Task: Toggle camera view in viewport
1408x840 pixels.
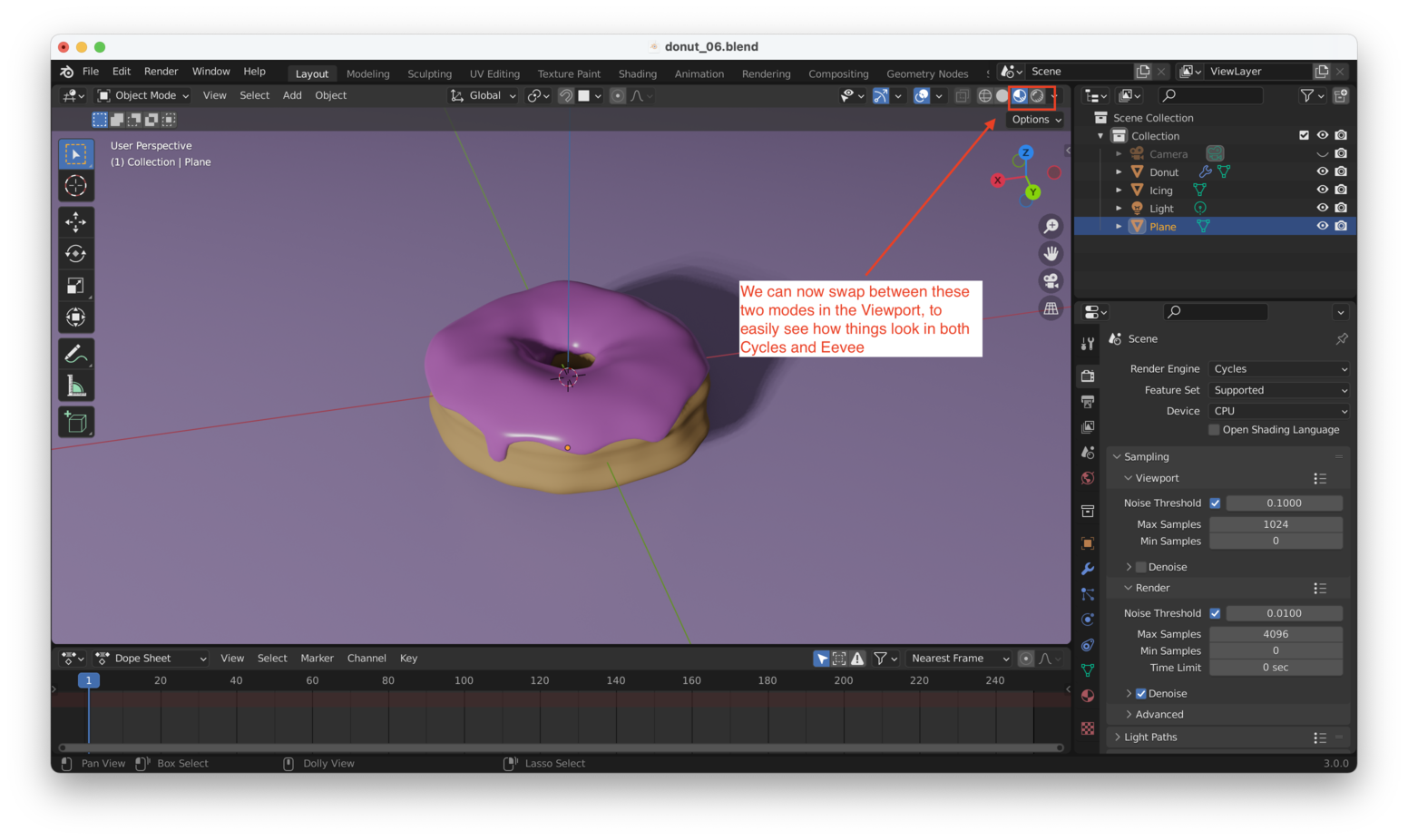Action: [x=1051, y=281]
